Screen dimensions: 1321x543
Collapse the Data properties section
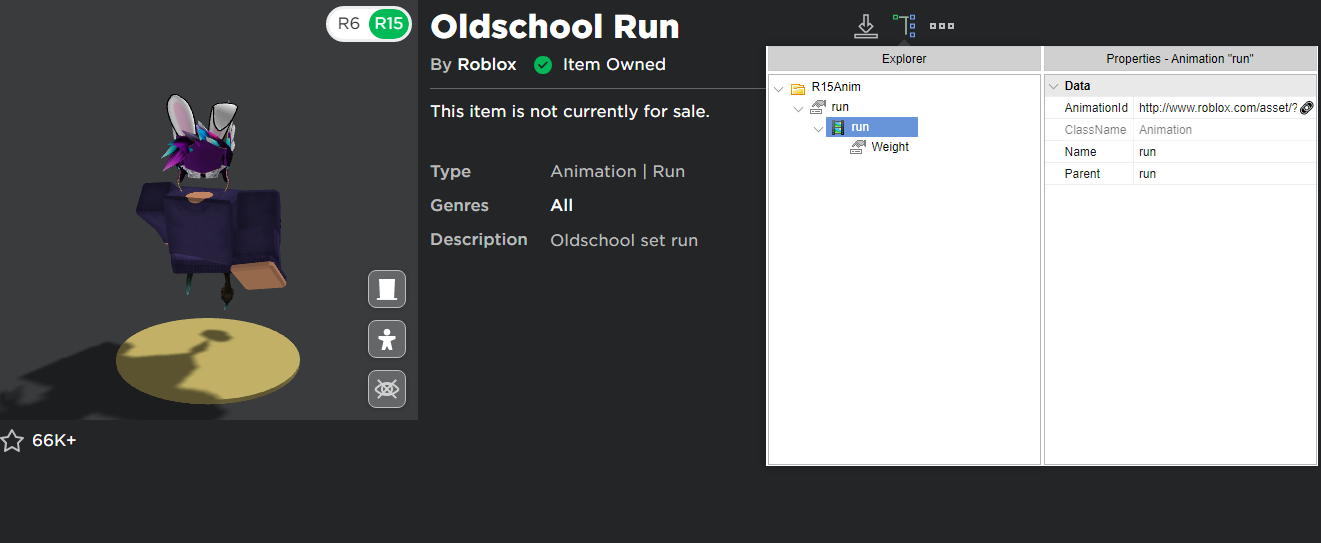1052,86
